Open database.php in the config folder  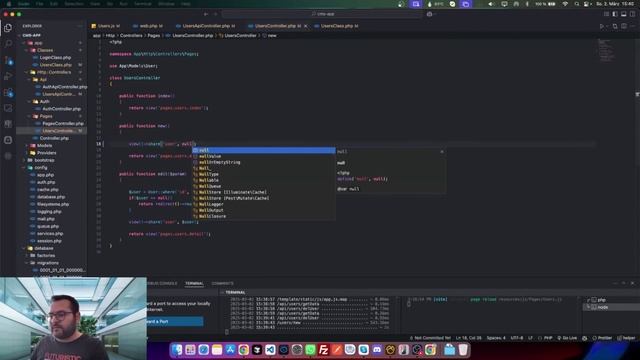tap(51, 197)
